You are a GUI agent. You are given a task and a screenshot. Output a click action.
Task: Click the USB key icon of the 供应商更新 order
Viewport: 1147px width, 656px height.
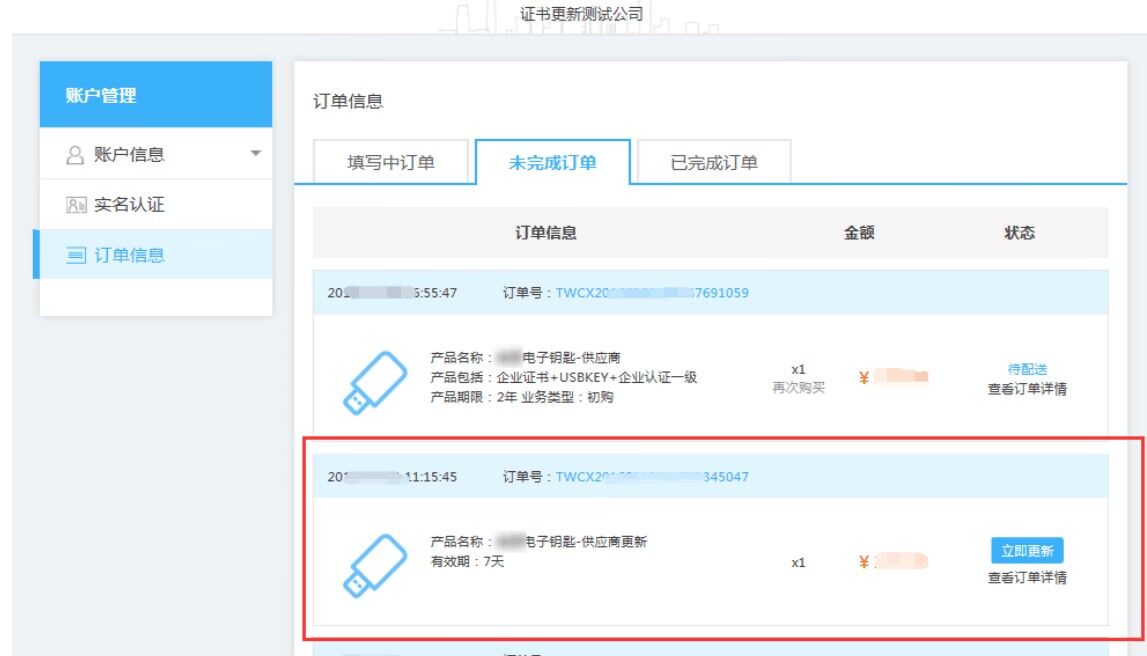coord(374,565)
